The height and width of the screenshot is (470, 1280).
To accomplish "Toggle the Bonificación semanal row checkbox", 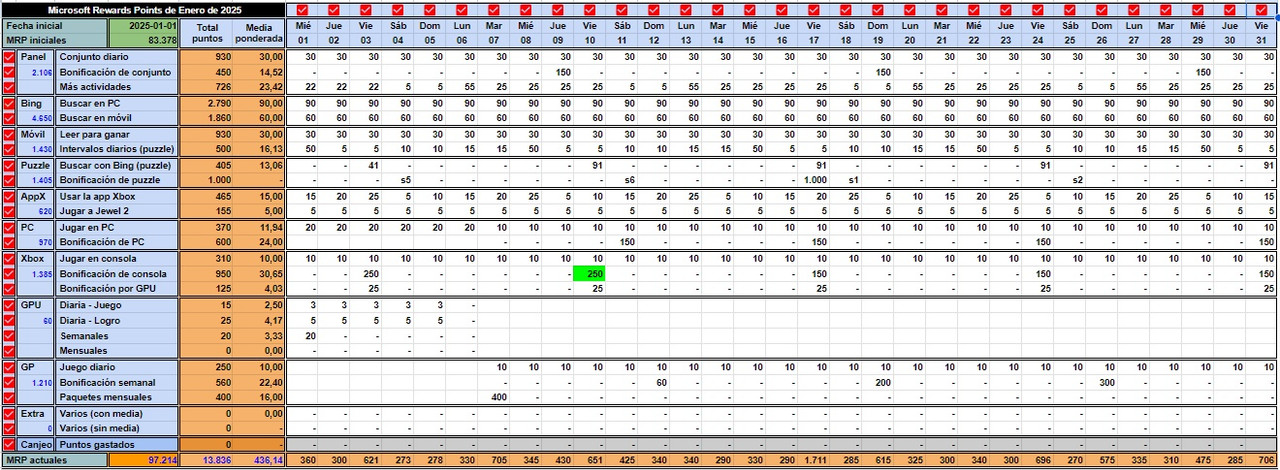I will 9,382.
